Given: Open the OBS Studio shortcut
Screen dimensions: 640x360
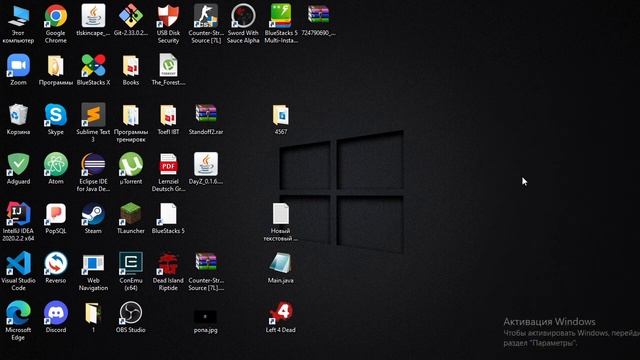Looking at the screenshot, I should point(131,313).
